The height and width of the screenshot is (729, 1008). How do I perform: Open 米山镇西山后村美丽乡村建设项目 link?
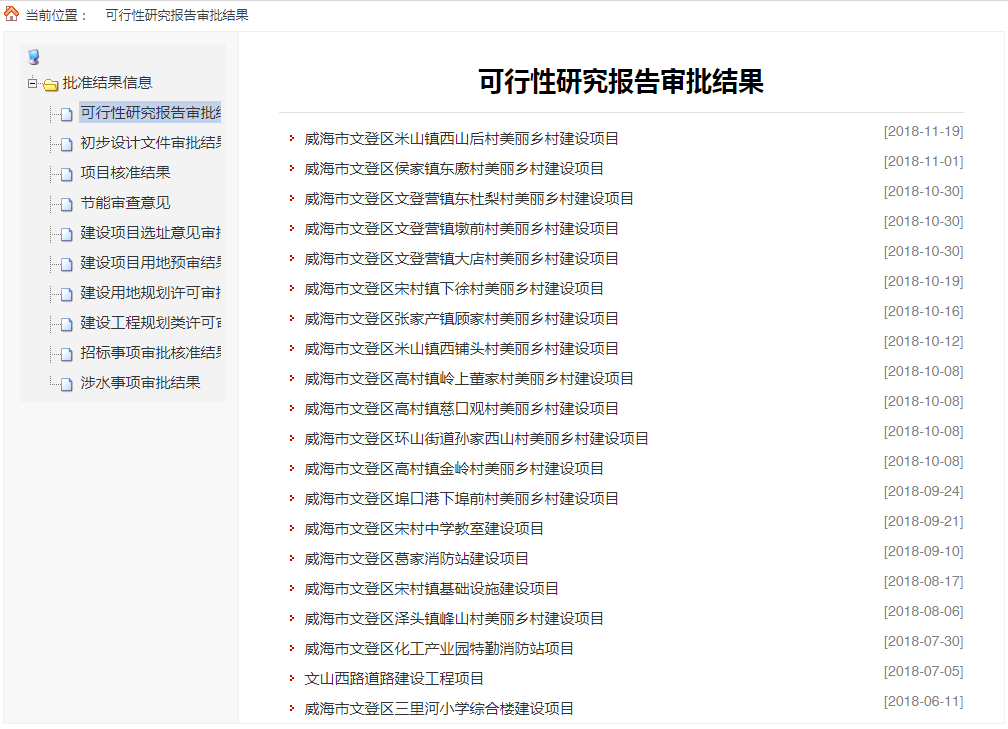(461, 139)
